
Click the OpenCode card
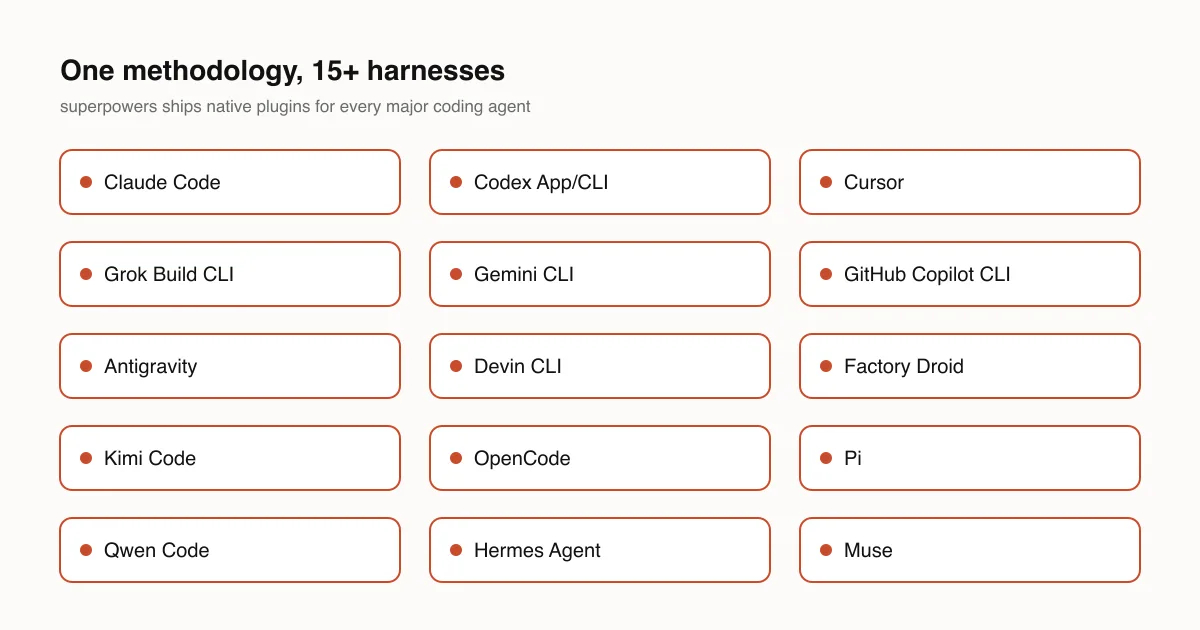point(600,458)
